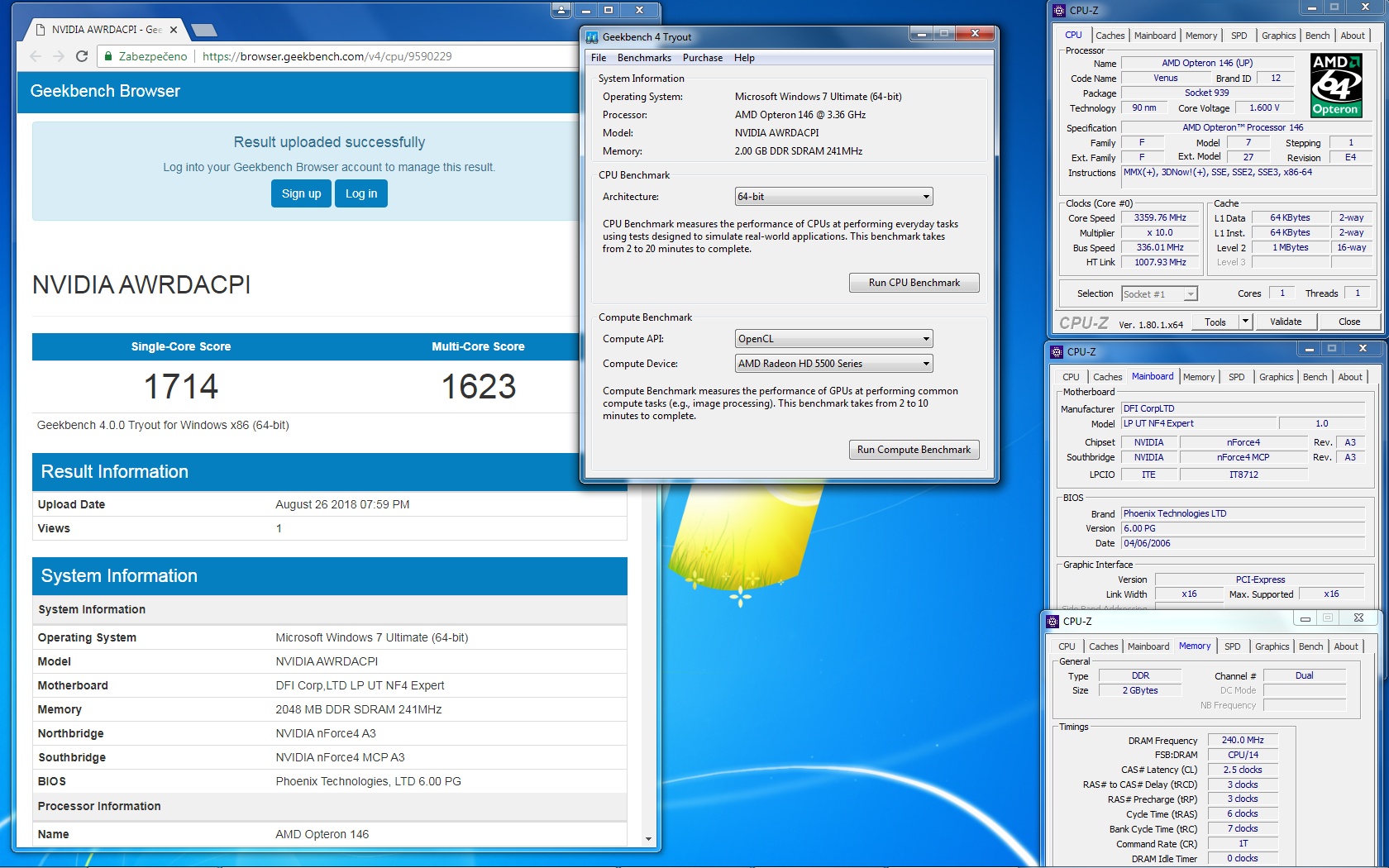Click the CPU-Z icon in Memory window title
1389x868 pixels.
pos(1052,621)
